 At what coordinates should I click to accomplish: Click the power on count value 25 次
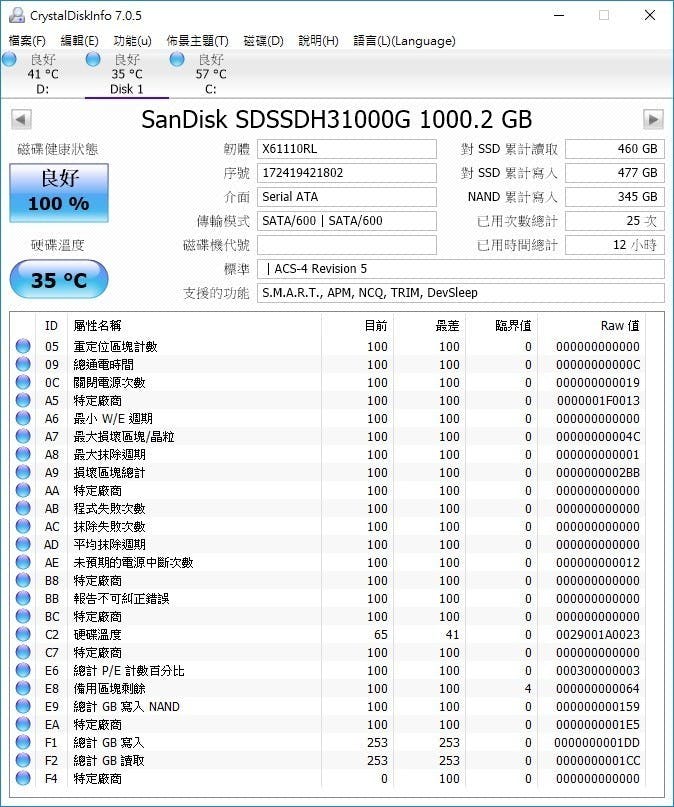(x=615, y=221)
